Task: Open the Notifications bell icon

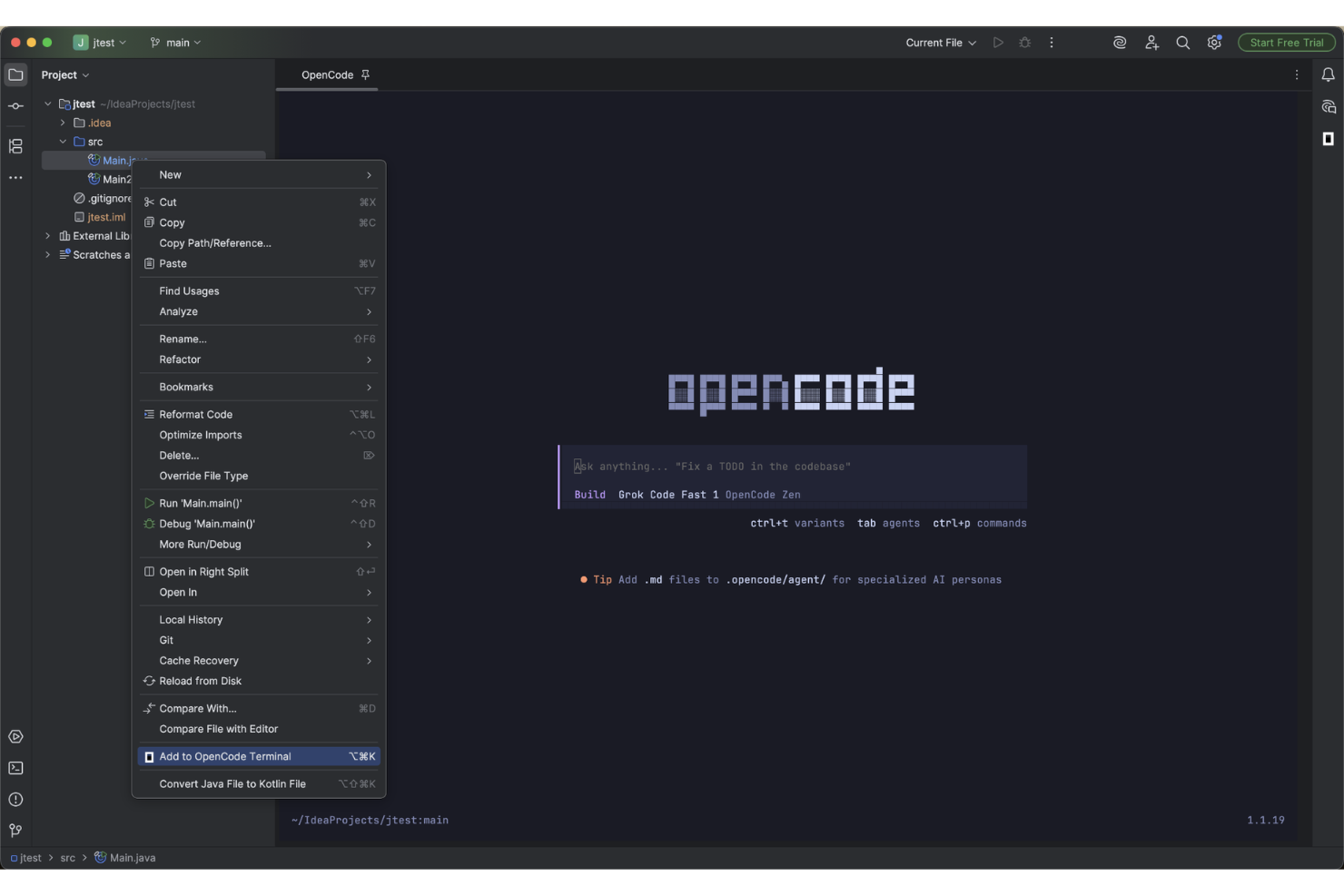Action: click(1328, 74)
